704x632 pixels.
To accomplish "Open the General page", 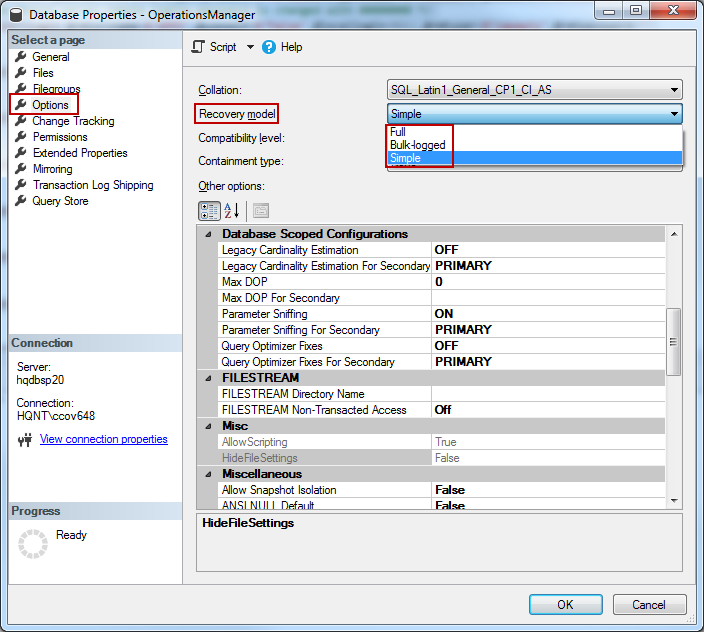I will 50,57.
